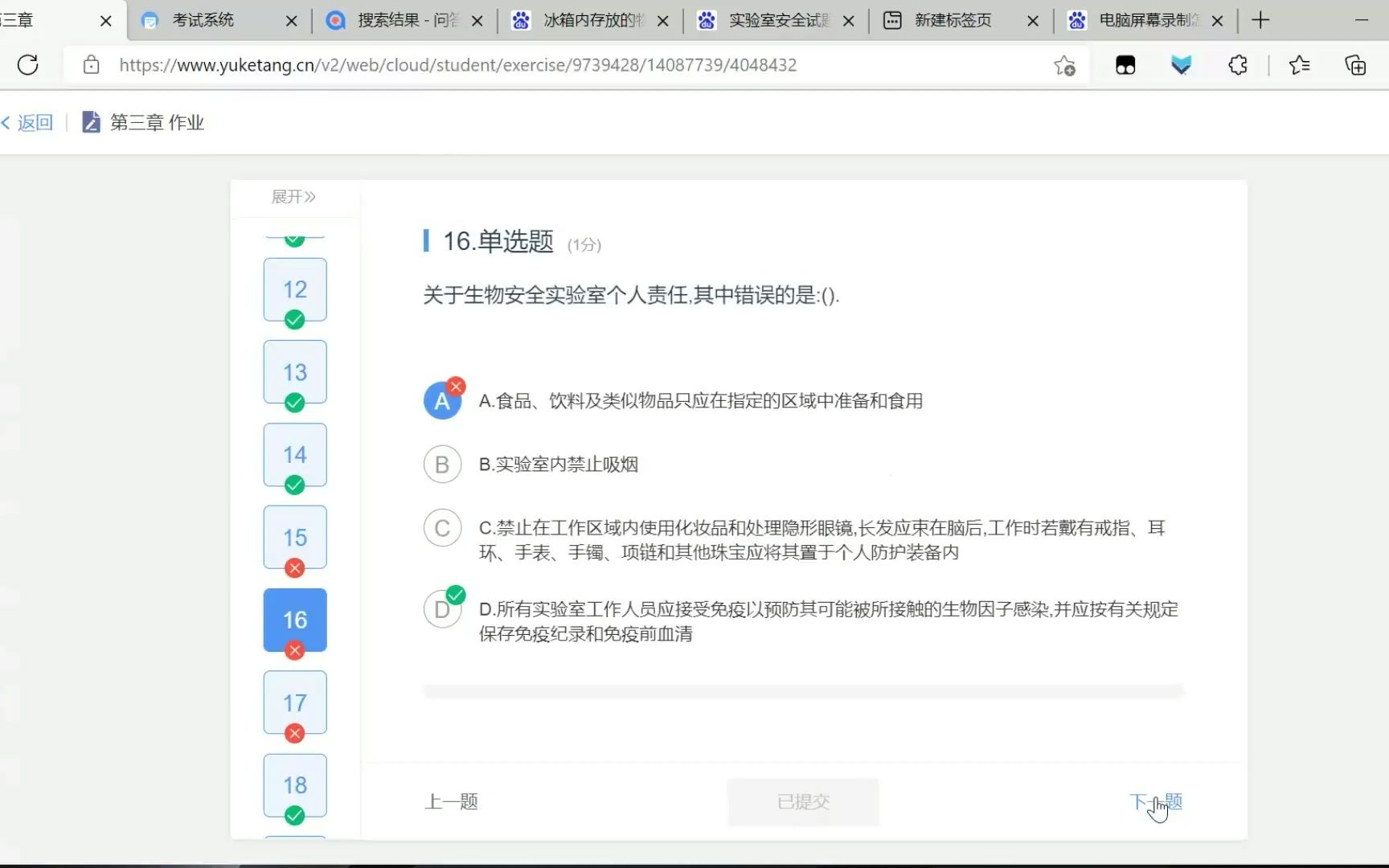The width and height of the screenshot is (1389, 868).
Task: Jump to question 15
Action: click(295, 538)
